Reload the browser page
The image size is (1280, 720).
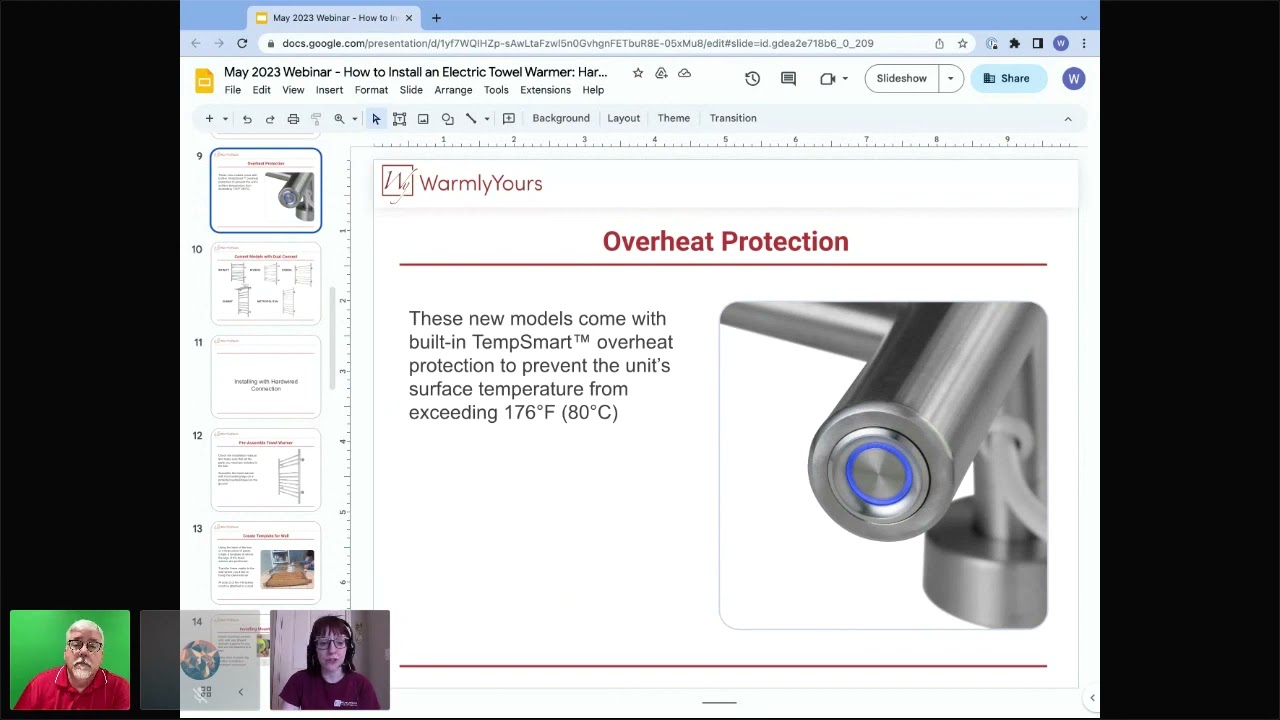click(x=242, y=43)
